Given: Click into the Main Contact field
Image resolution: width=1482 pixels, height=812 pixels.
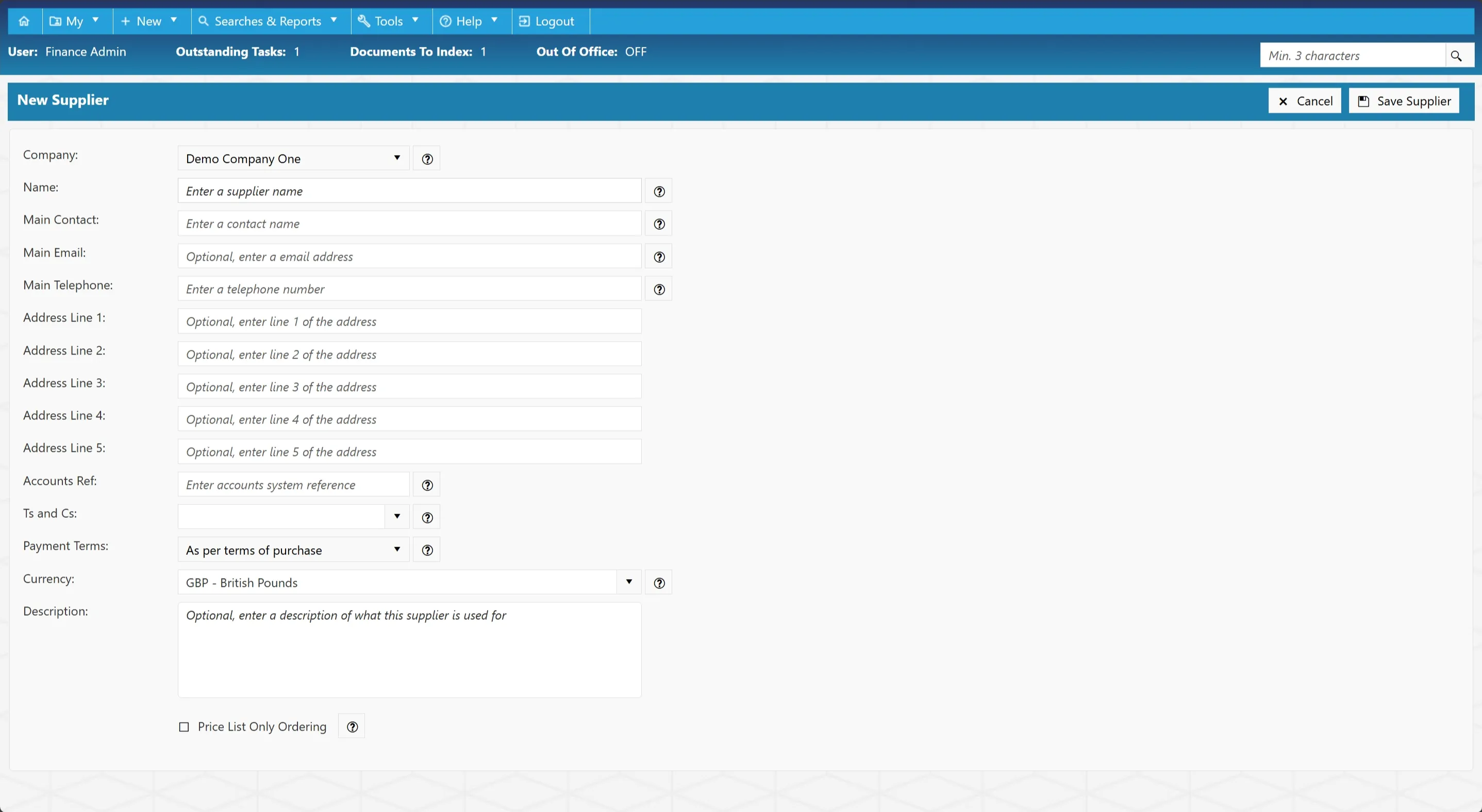Looking at the screenshot, I should tap(410, 224).
